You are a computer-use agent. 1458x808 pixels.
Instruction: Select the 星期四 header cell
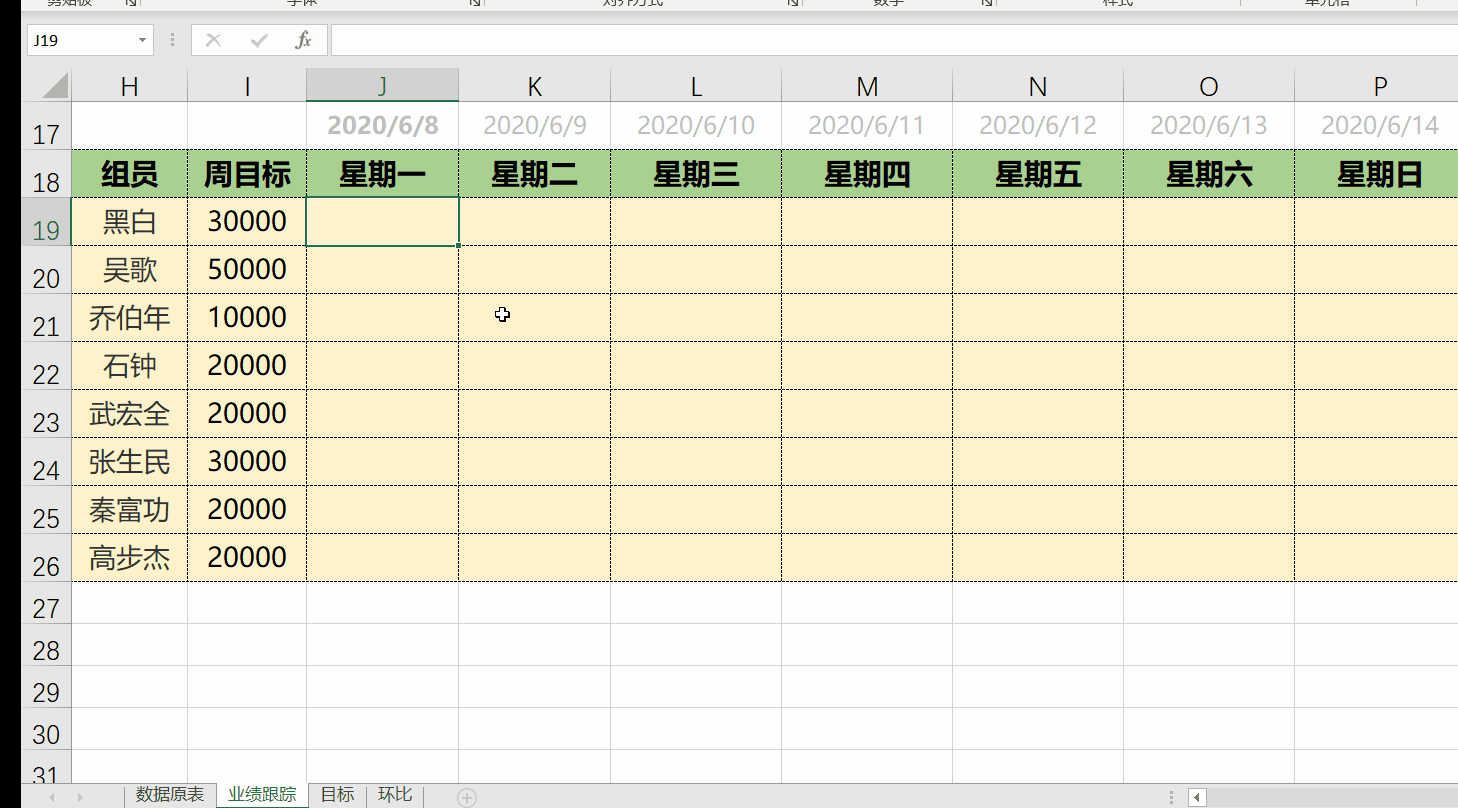[867, 174]
